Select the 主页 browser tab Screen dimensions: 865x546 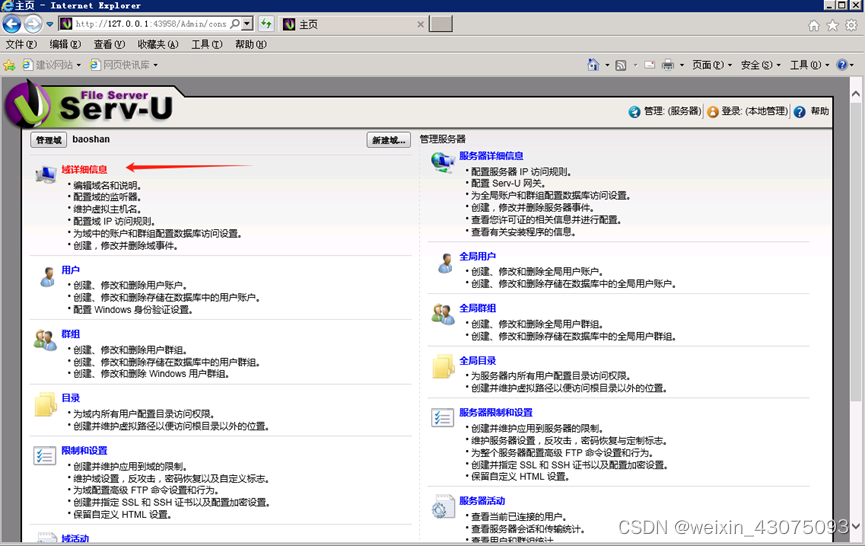pyautogui.click(x=353, y=24)
